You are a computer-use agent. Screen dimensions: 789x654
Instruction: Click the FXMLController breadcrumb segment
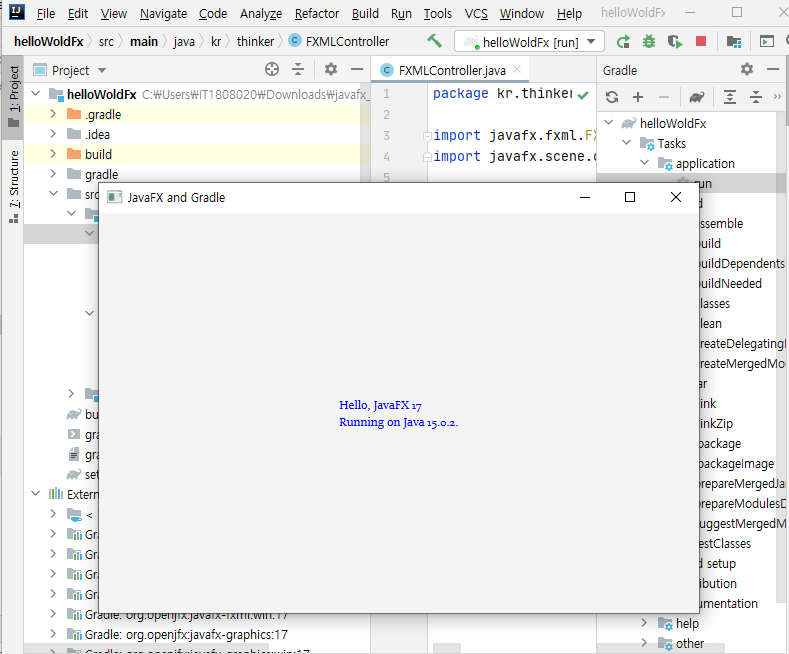tap(339, 41)
